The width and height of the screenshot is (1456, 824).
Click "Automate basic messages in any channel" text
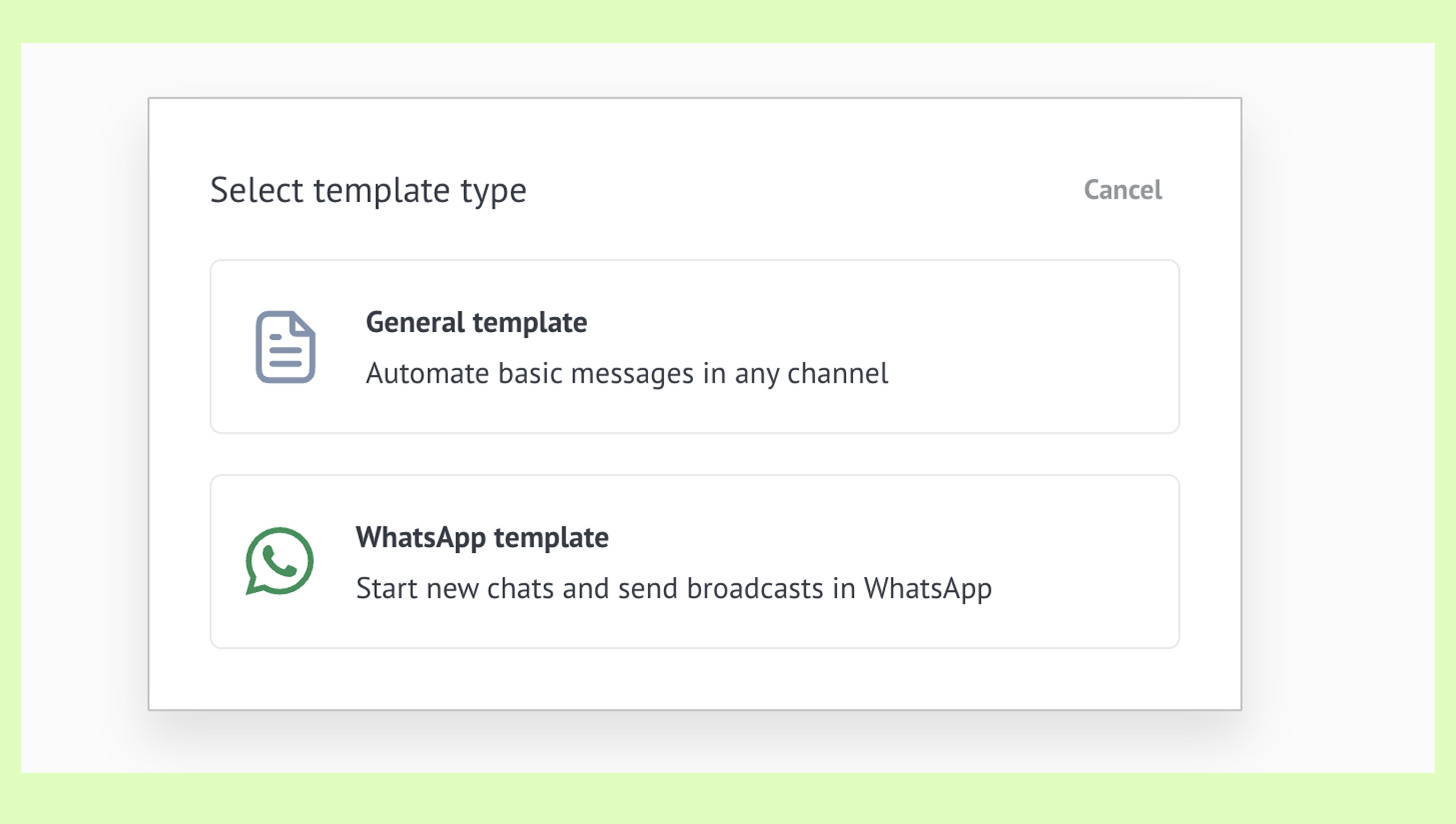627,373
